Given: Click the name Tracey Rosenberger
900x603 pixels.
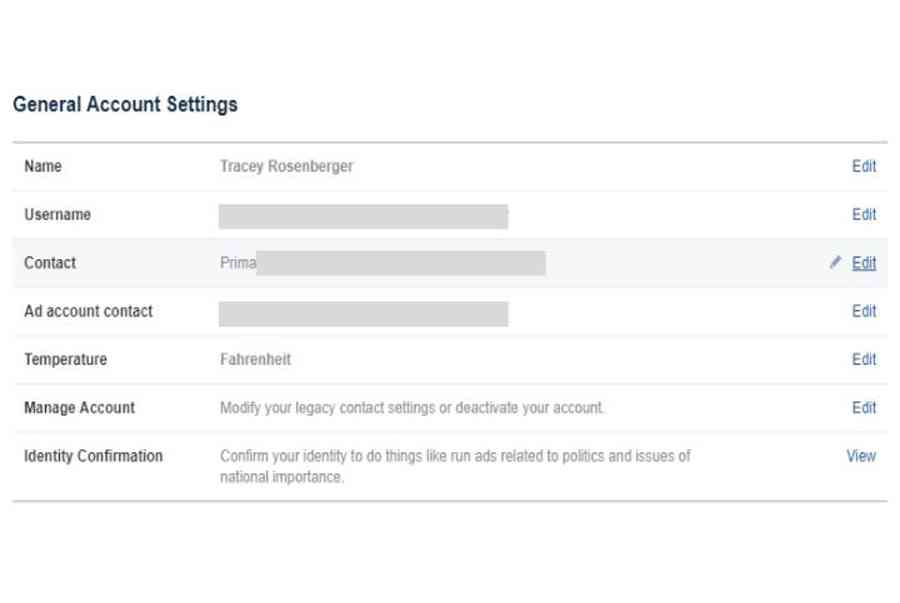Looking at the screenshot, I should [286, 167].
